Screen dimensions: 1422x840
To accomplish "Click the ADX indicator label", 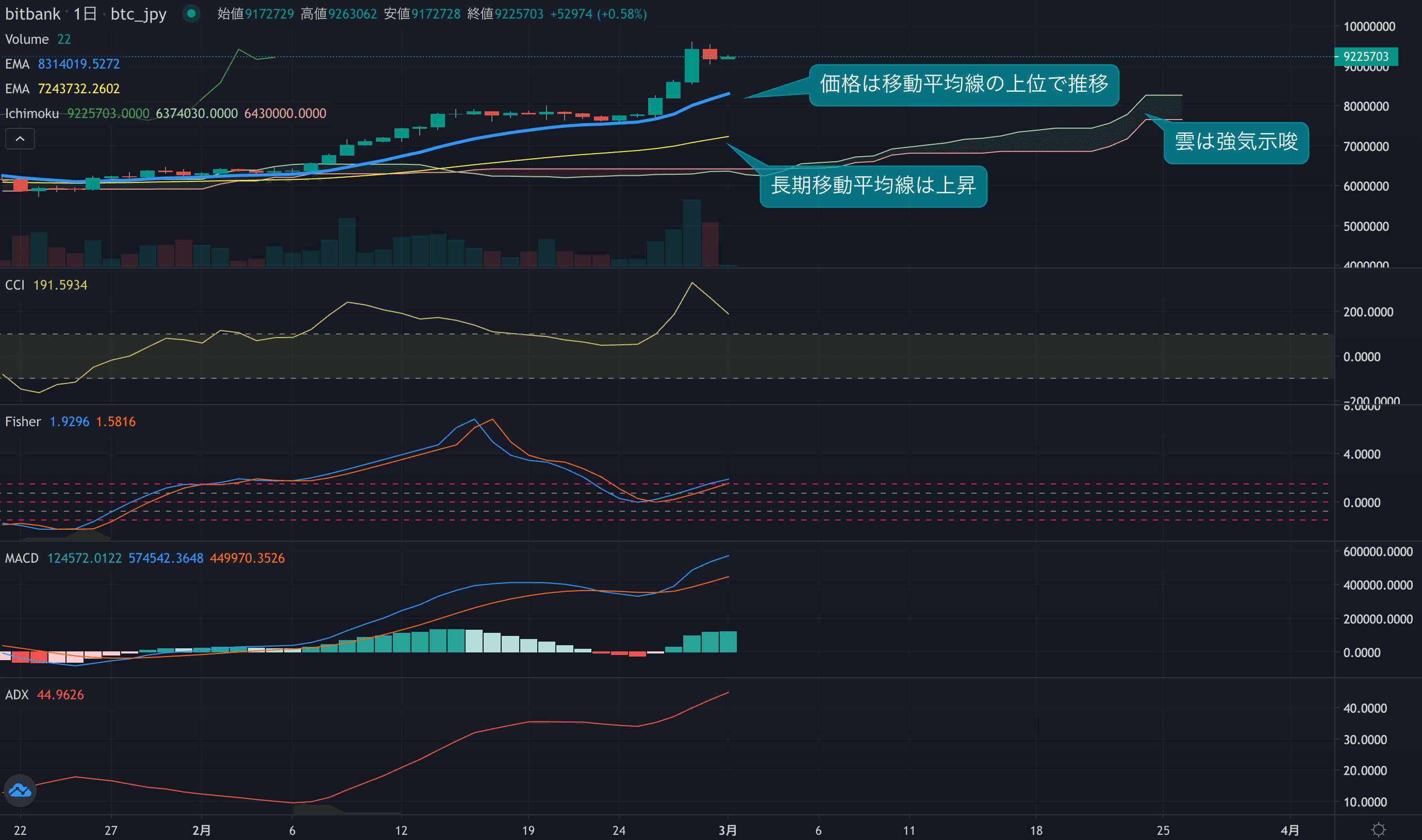I will pyautogui.click(x=16, y=695).
